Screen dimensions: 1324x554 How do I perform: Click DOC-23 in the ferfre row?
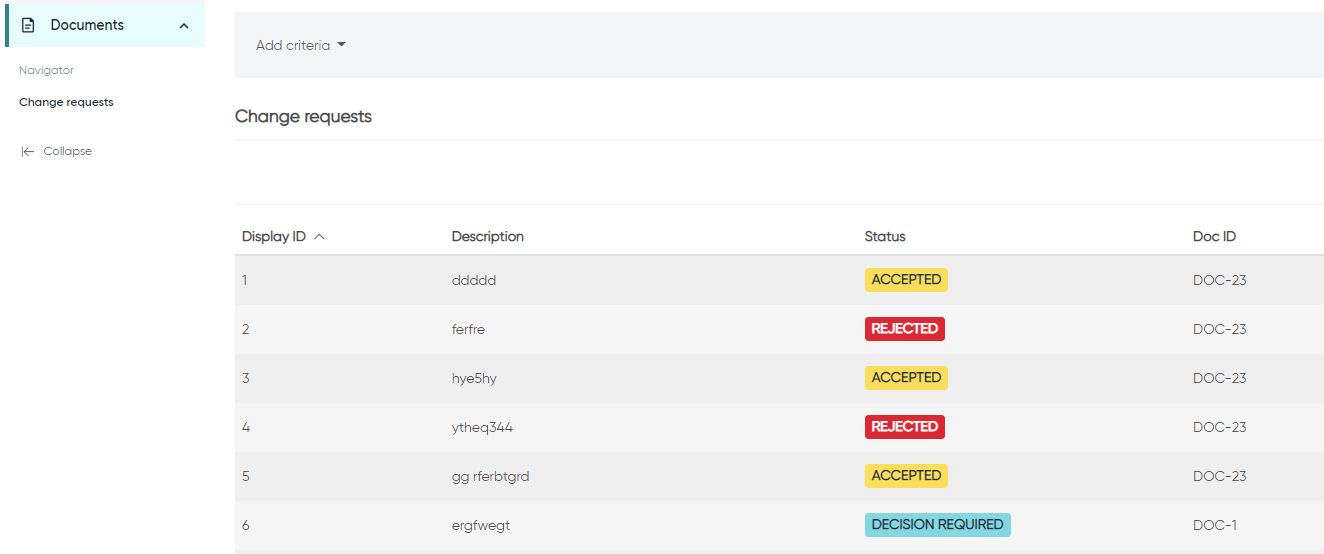pyautogui.click(x=1220, y=329)
